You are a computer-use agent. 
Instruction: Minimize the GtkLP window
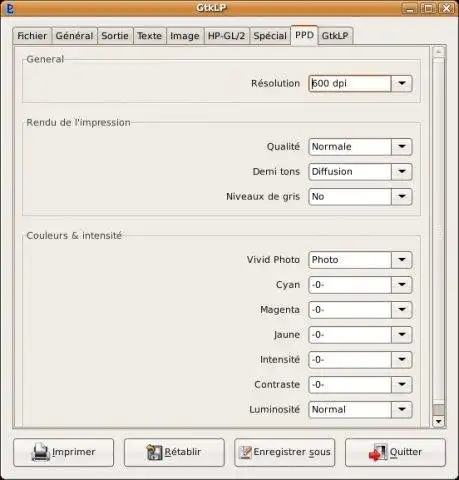[x=410, y=9]
